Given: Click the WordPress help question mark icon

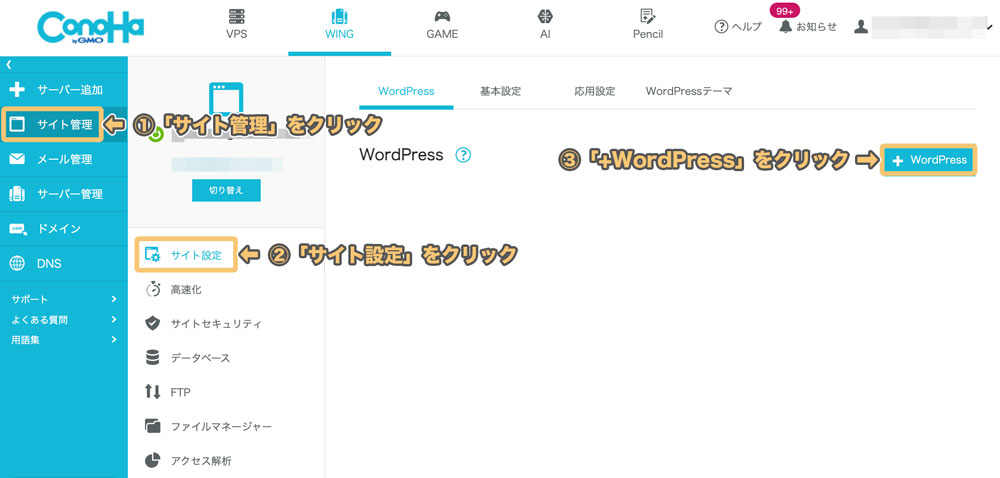Looking at the screenshot, I should coord(463,155).
